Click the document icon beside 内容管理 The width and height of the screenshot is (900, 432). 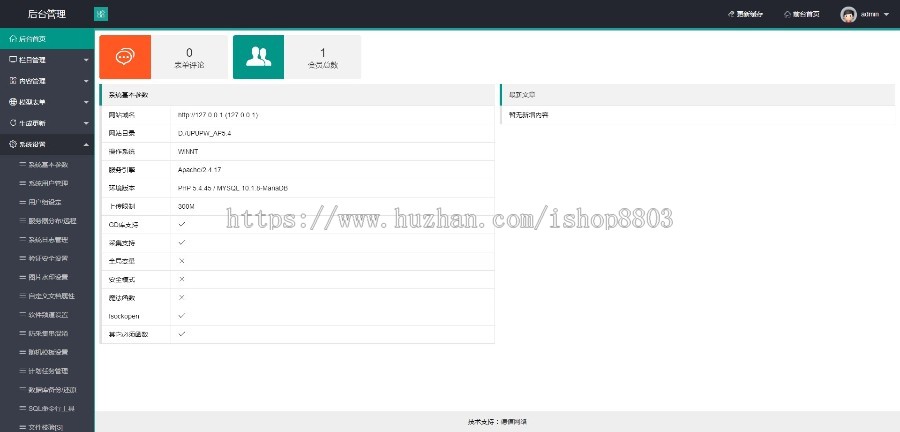coord(13,81)
